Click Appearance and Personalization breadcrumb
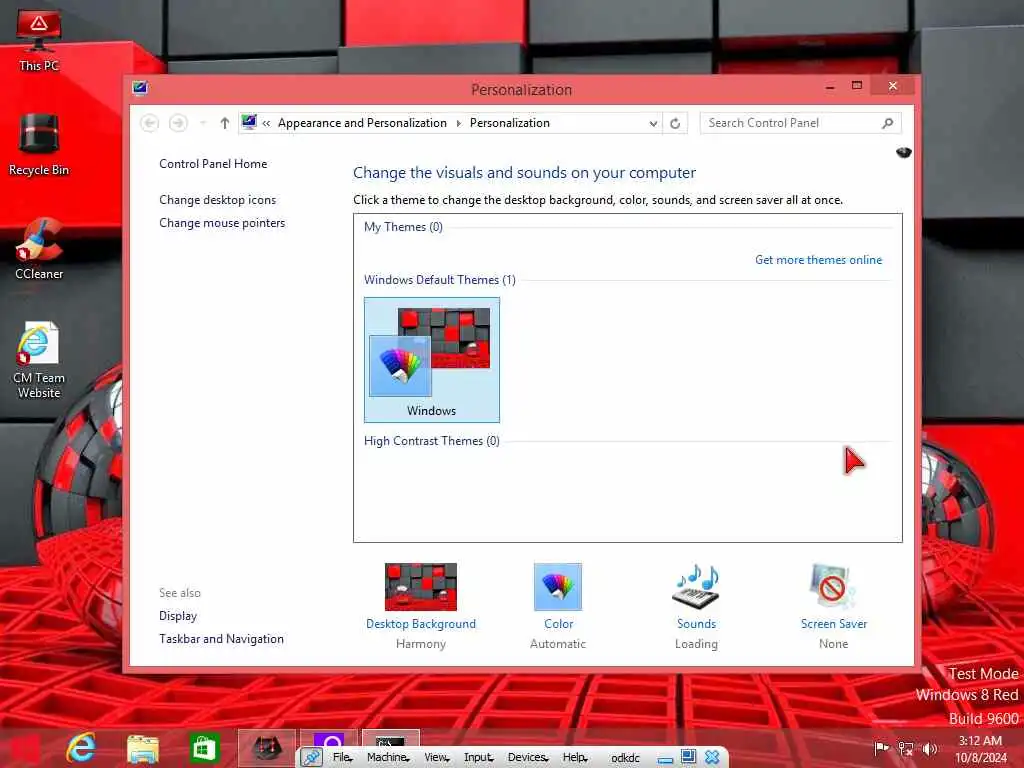Screen dimensions: 1024x768 tap(362, 123)
